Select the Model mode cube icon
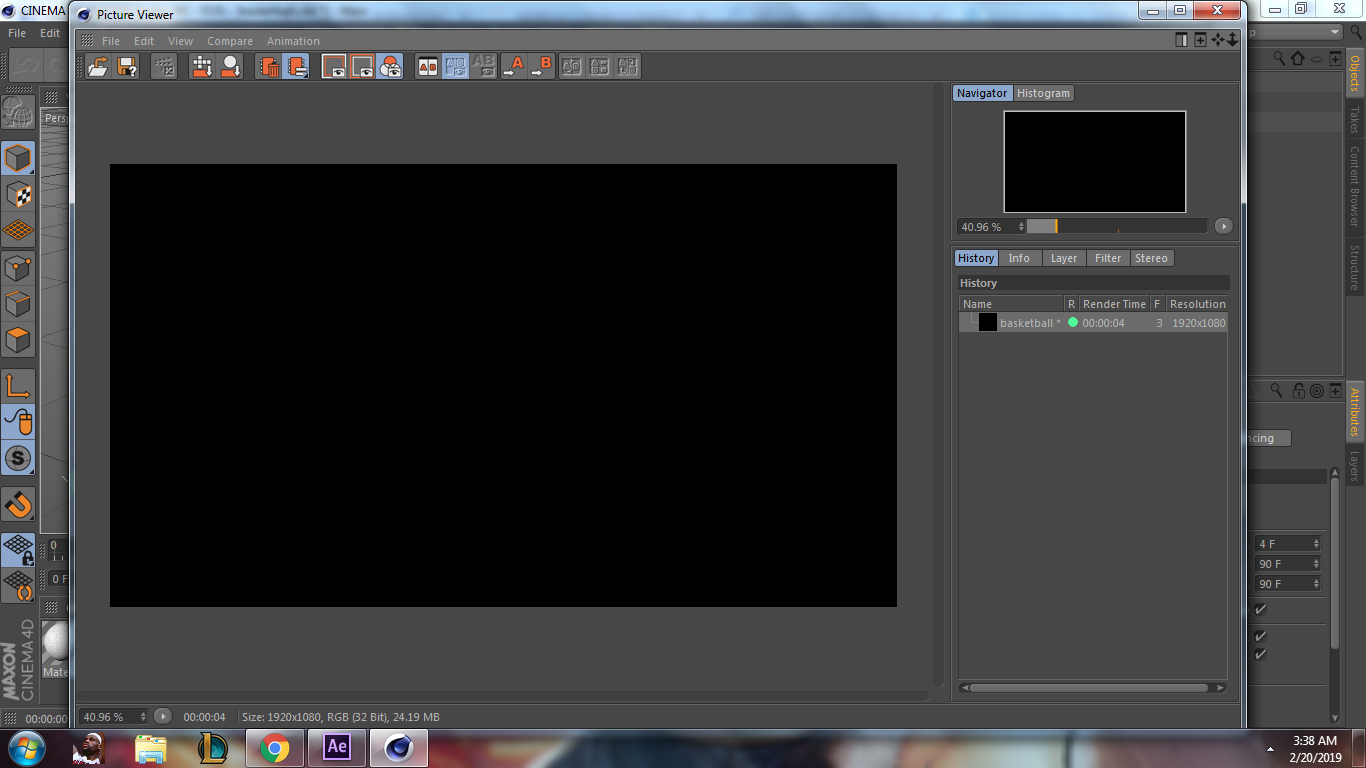 [18, 157]
